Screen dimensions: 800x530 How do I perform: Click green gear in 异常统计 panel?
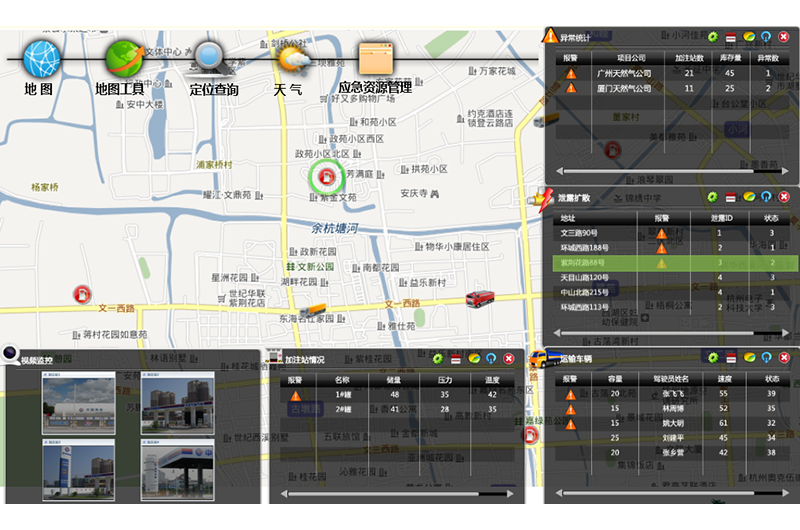point(713,38)
